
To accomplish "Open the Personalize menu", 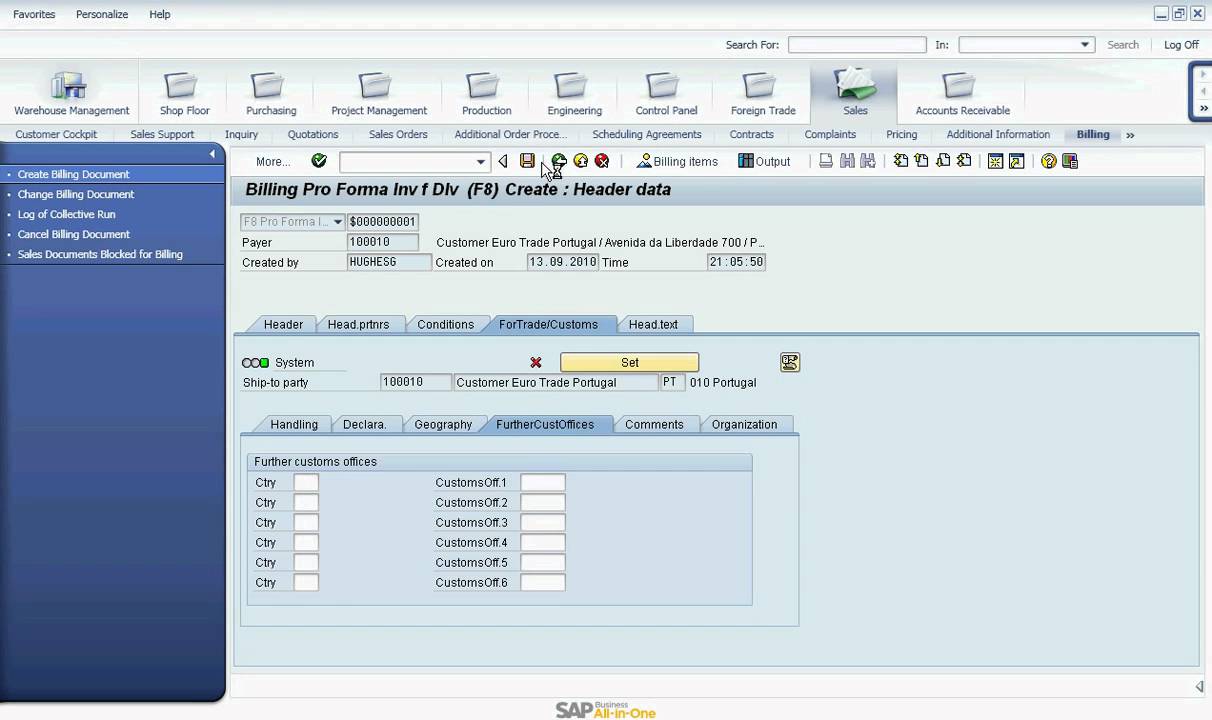I will click(x=101, y=14).
